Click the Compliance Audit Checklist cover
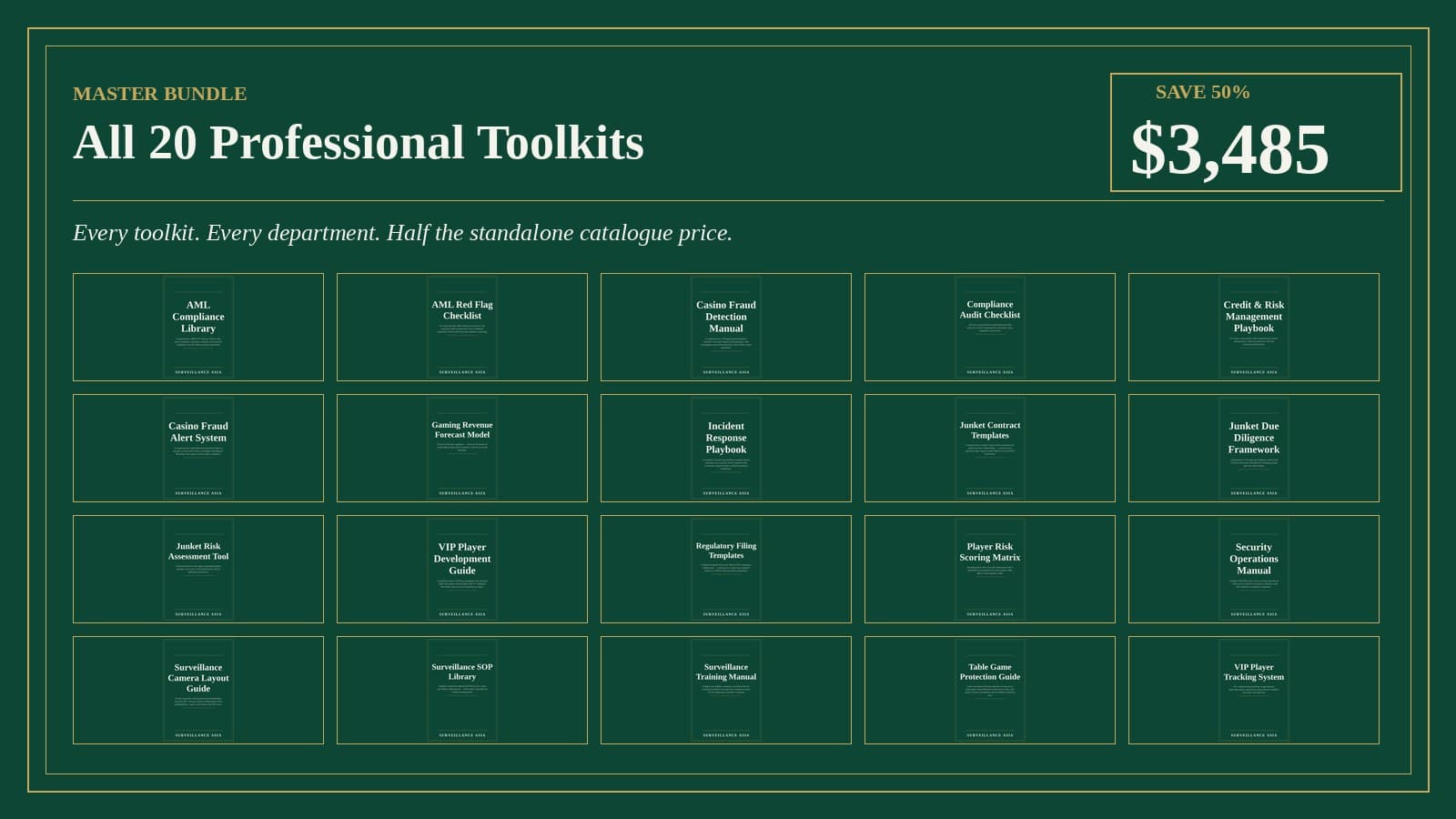 [x=990, y=327]
